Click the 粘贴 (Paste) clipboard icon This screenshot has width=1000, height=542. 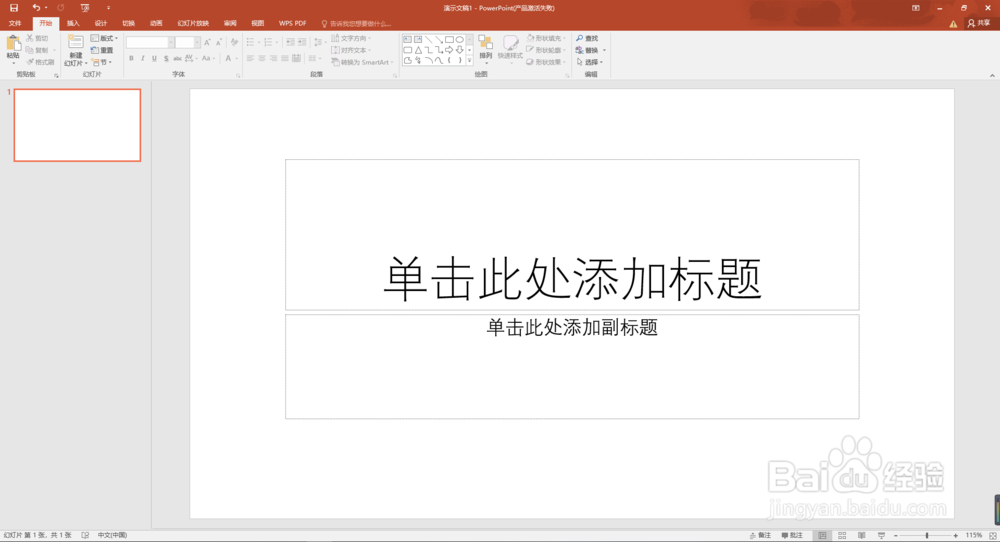13,43
